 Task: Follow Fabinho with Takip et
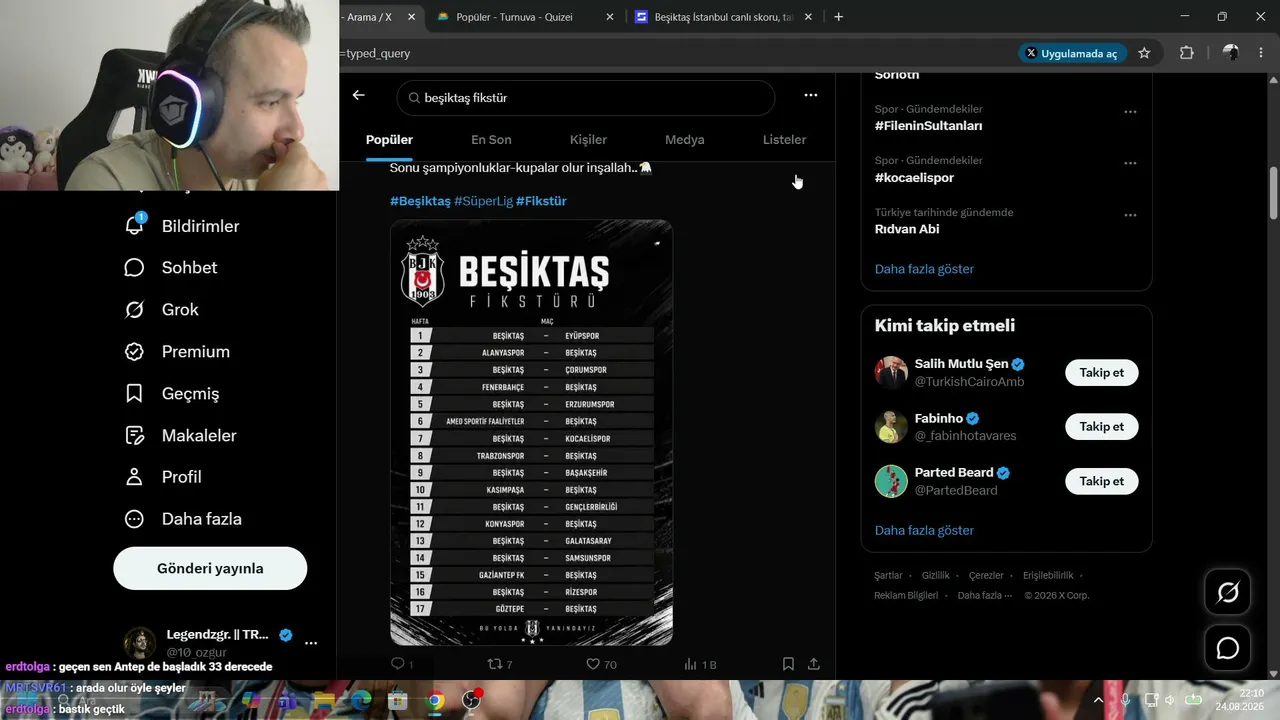tap(1102, 427)
